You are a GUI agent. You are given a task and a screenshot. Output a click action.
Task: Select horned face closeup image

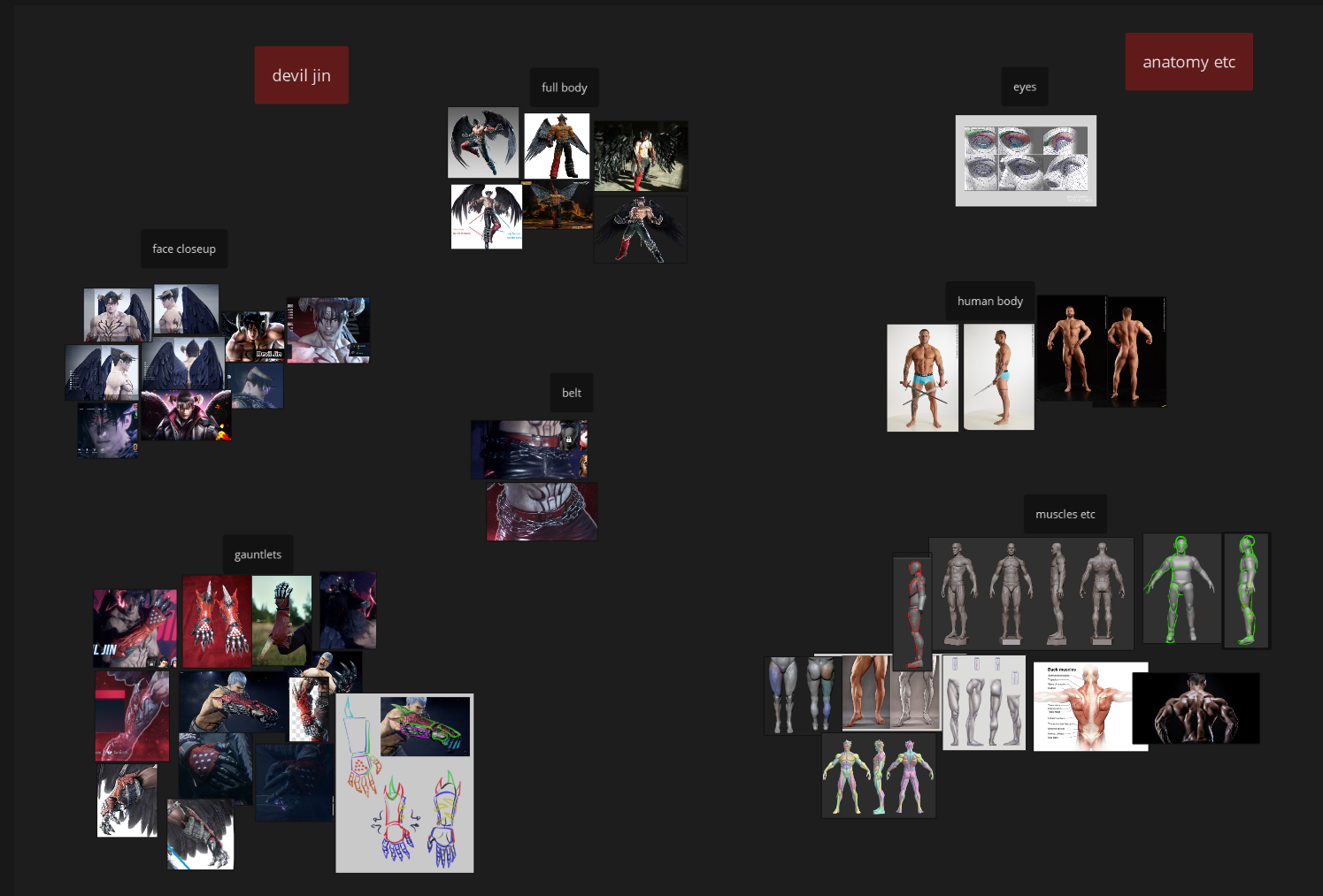click(328, 330)
